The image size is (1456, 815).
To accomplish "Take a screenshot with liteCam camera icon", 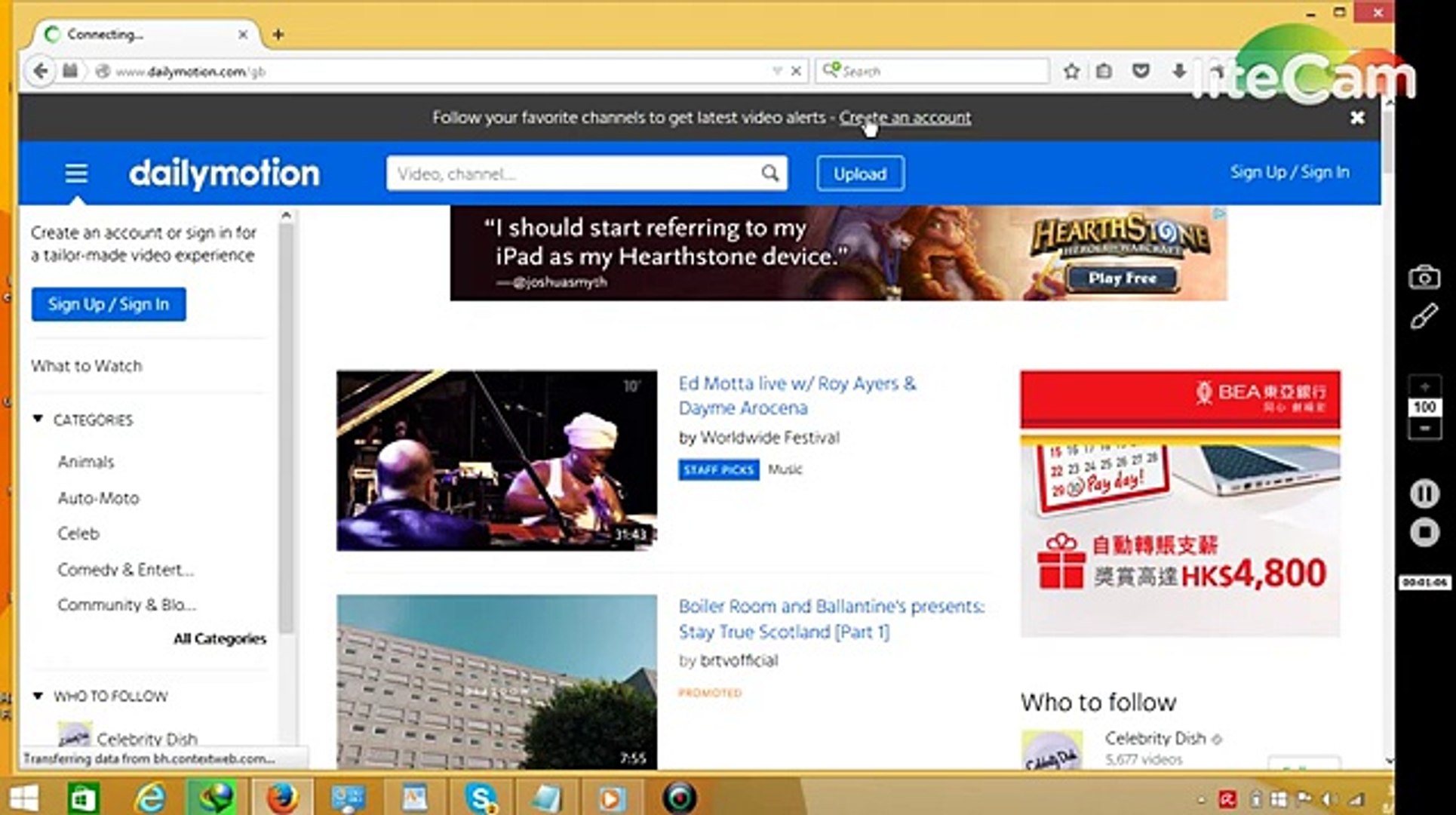I will 1424,278.
